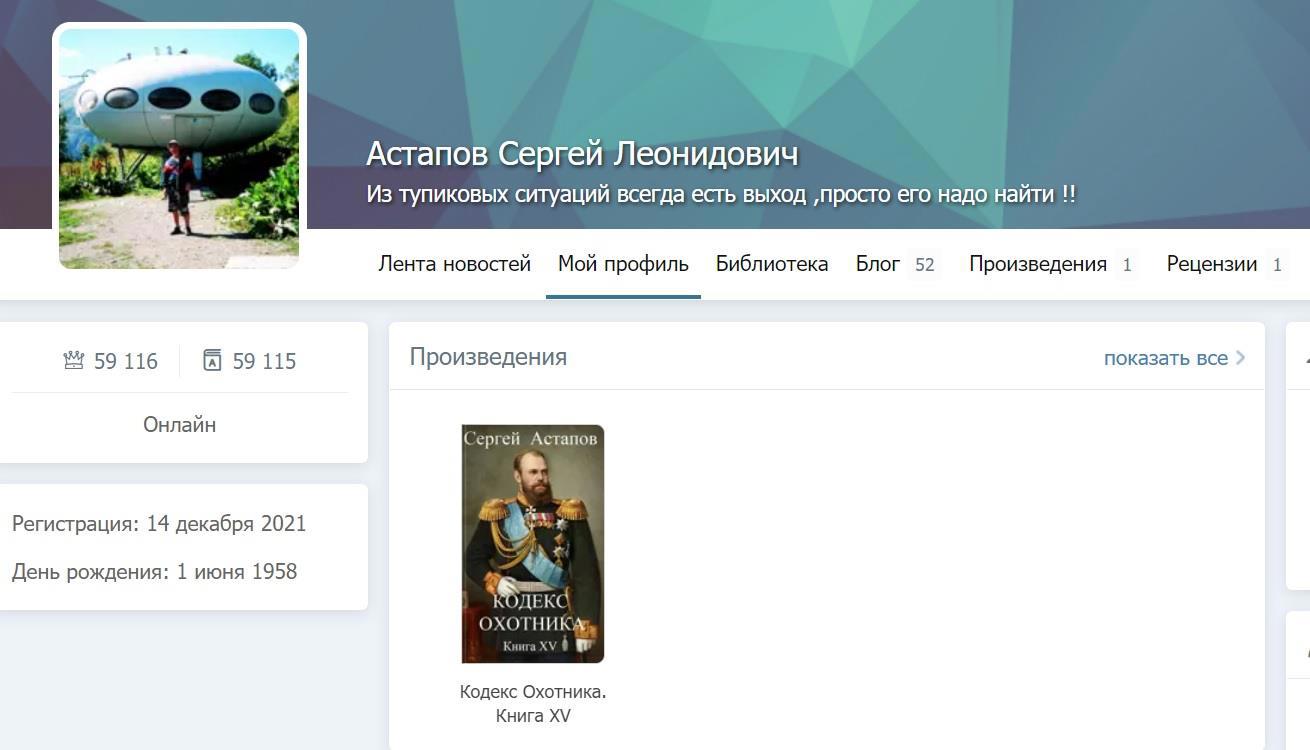Image resolution: width=1310 pixels, height=750 pixels.
Task: Open the Блог tab
Action: click(x=878, y=264)
